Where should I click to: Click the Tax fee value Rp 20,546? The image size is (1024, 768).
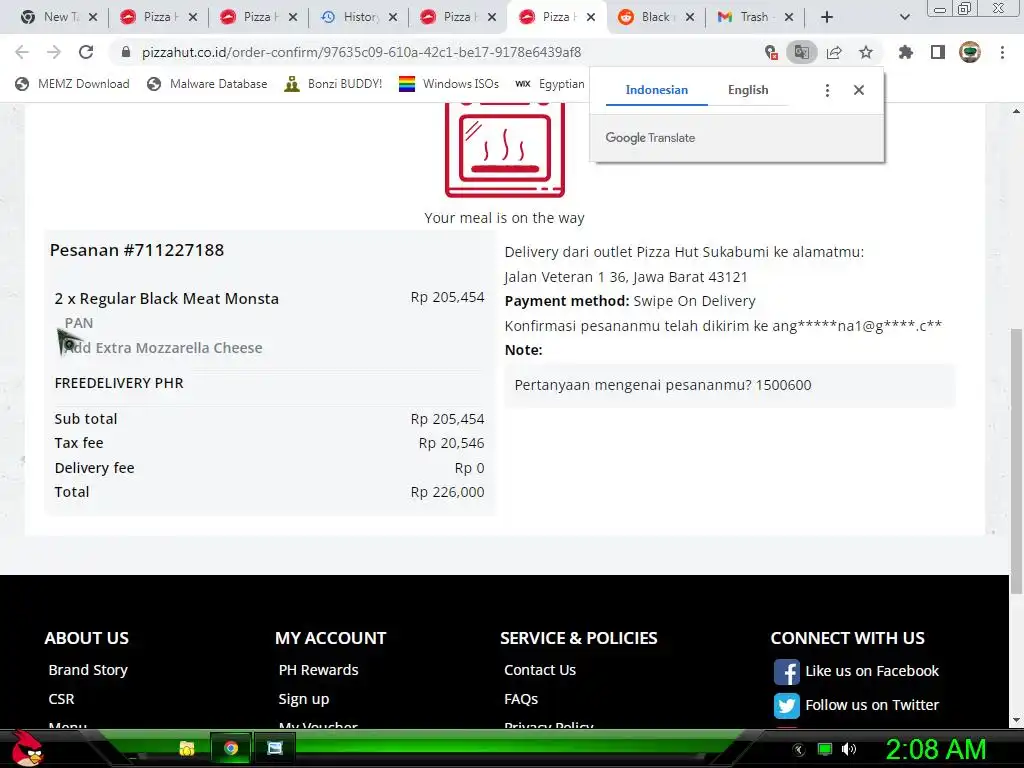(451, 443)
